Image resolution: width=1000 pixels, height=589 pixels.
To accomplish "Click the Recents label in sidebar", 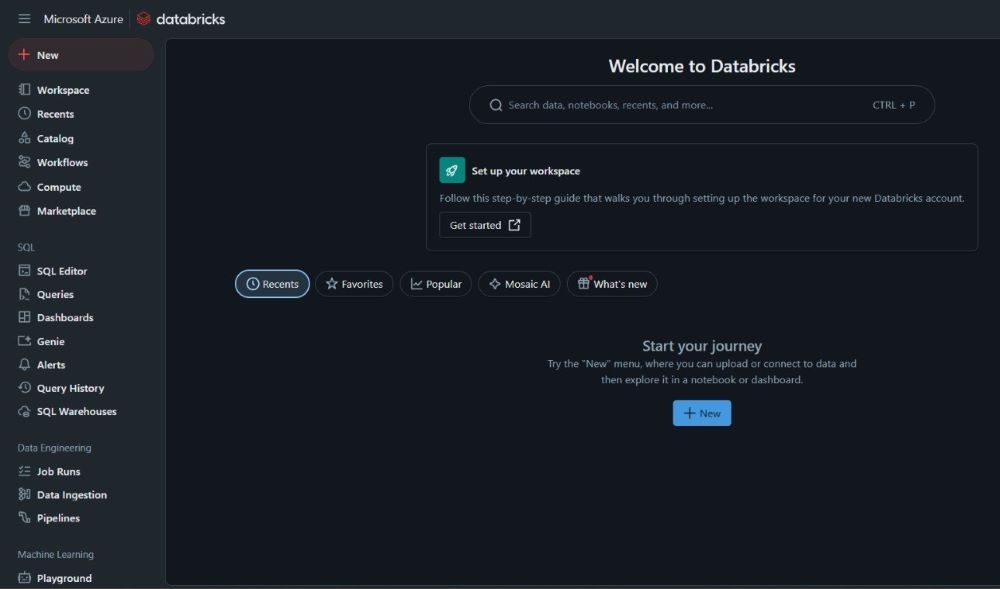I will [x=55, y=114].
